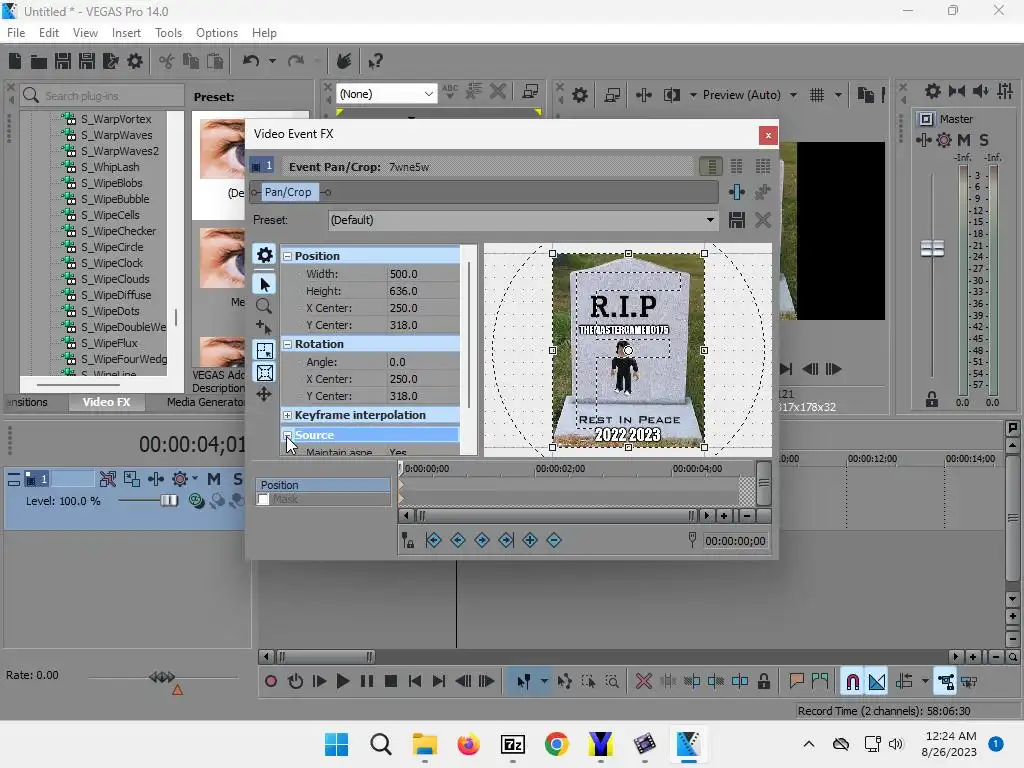Click the playback Rate slider
Image resolution: width=1024 pixels, height=768 pixels.
(x=162, y=677)
